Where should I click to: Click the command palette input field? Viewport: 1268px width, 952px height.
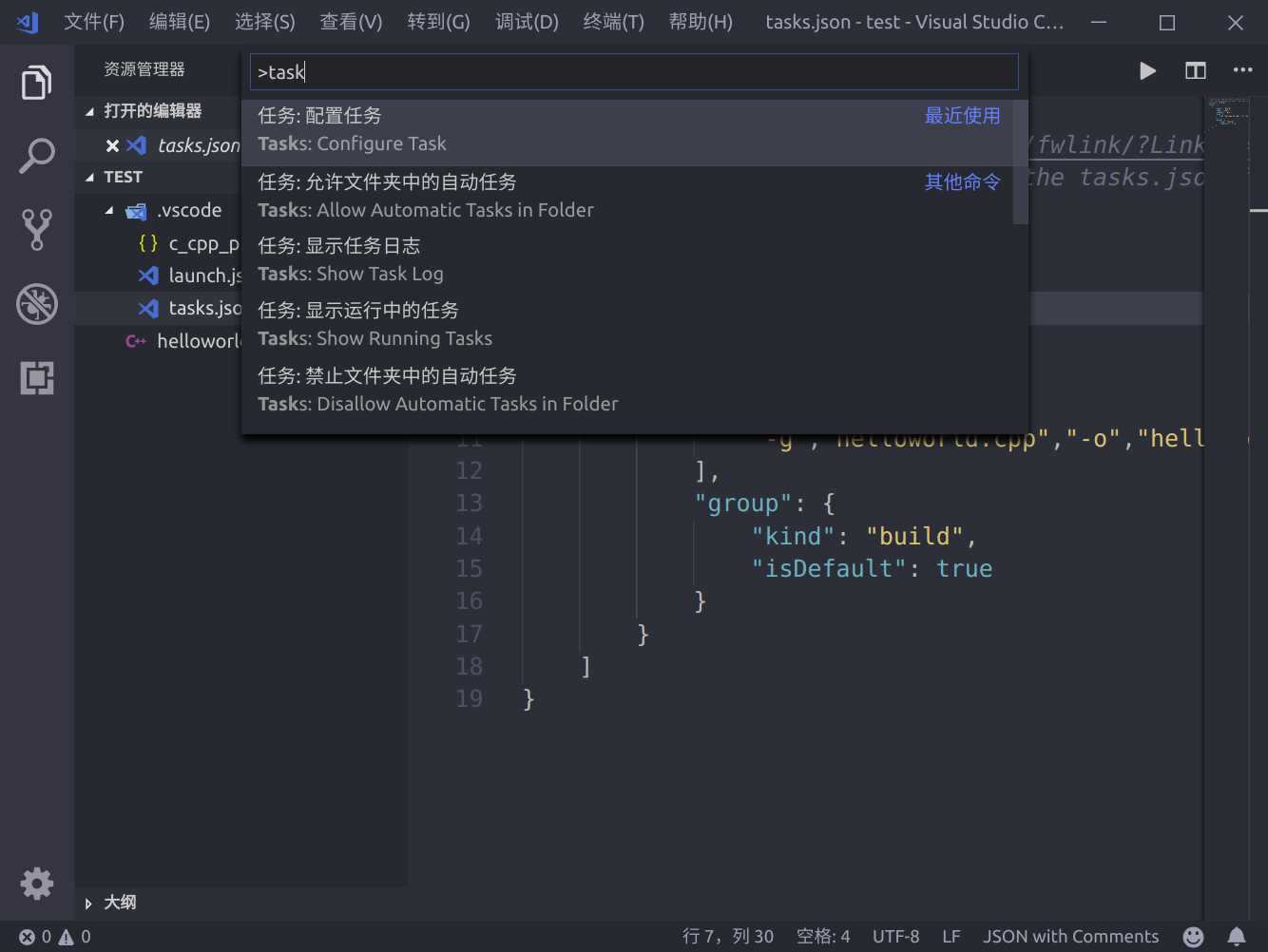pyautogui.click(x=634, y=72)
